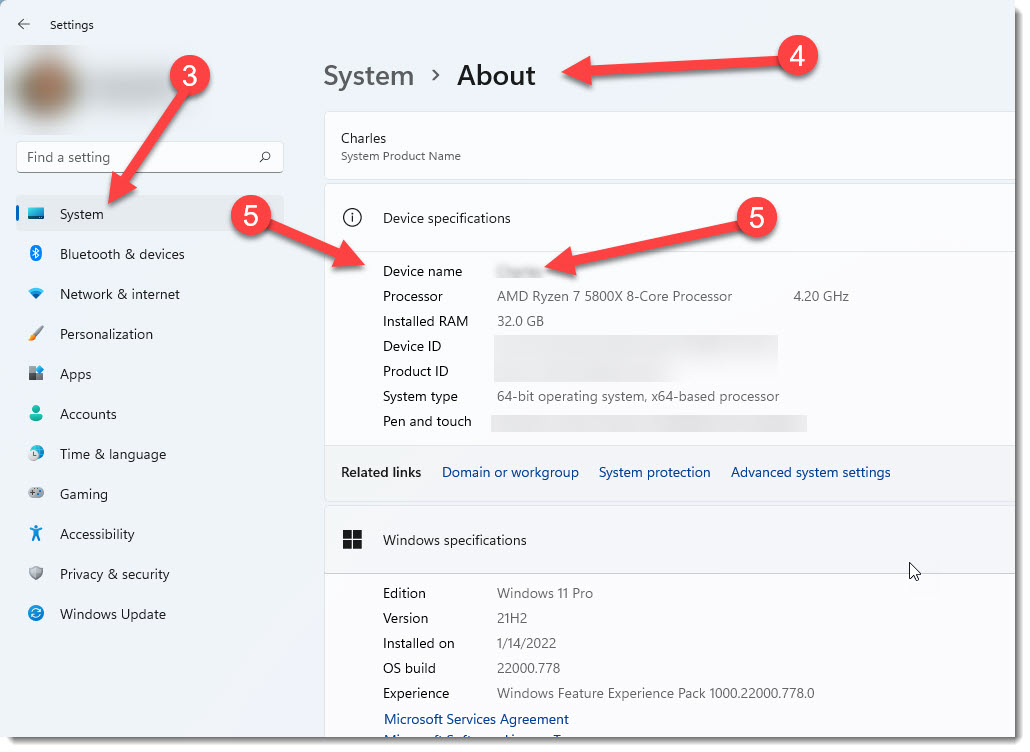The height and width of the screenshot is (752, 1030).
Task: Open Privacy & security settings
Action: click(114, 574)
